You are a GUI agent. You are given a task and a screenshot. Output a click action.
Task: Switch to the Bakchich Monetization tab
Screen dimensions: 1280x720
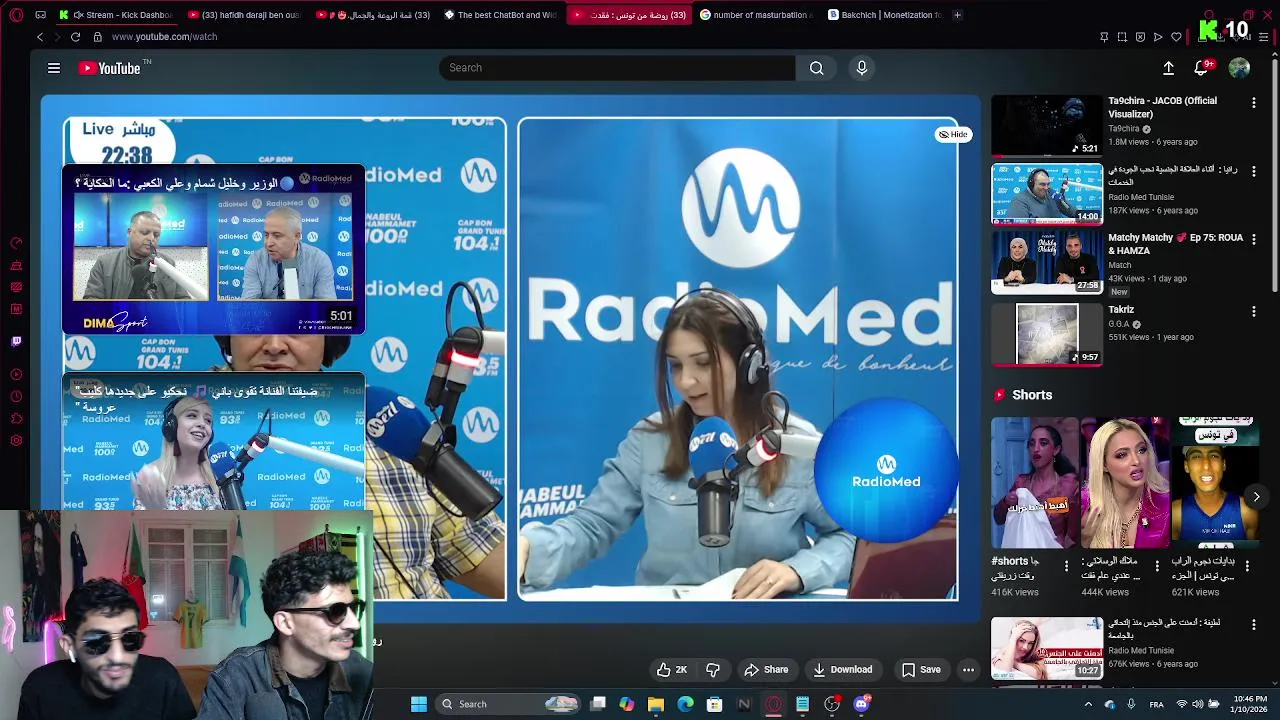[x=884, y=15]
